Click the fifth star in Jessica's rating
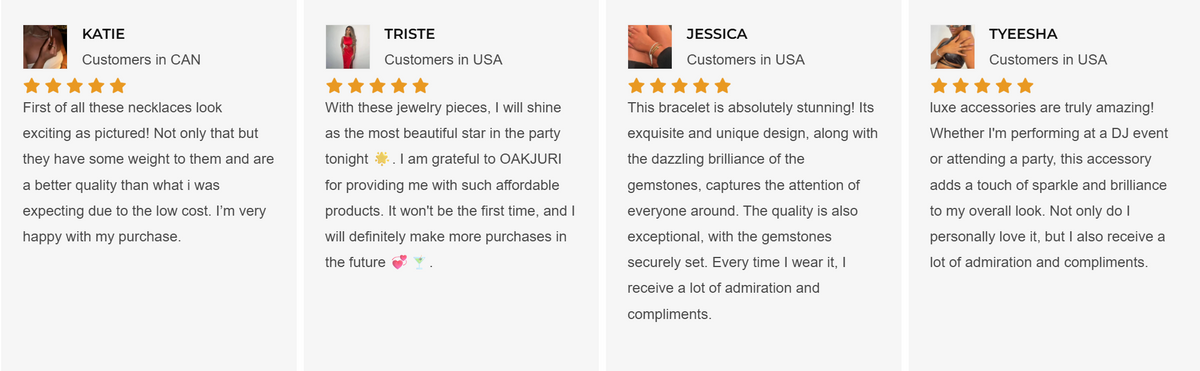Image resolution: width=1200 pixels, height=371 pixels. tap(722, 85)
